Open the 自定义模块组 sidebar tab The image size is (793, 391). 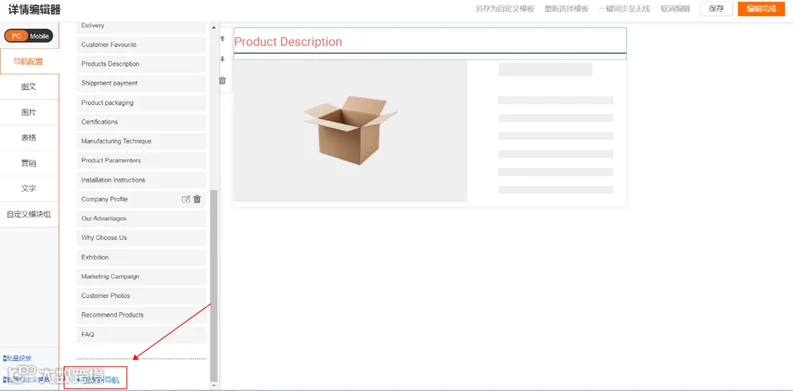click(x=29, y=214)
